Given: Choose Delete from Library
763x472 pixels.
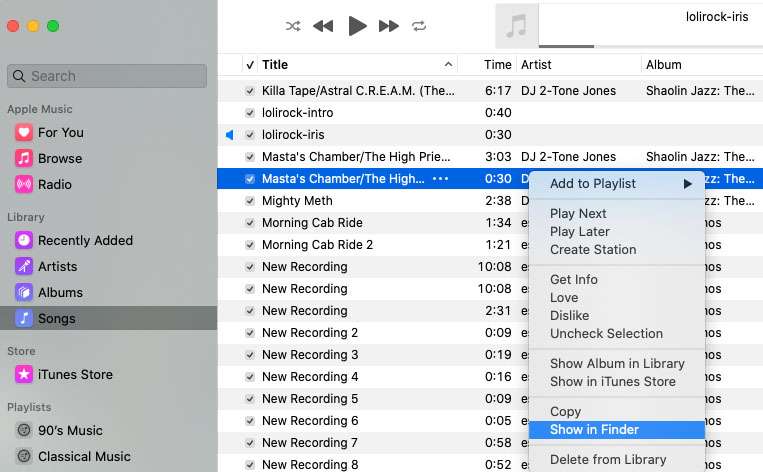Looking at the screenshot, I should click(x=608, y=460).
